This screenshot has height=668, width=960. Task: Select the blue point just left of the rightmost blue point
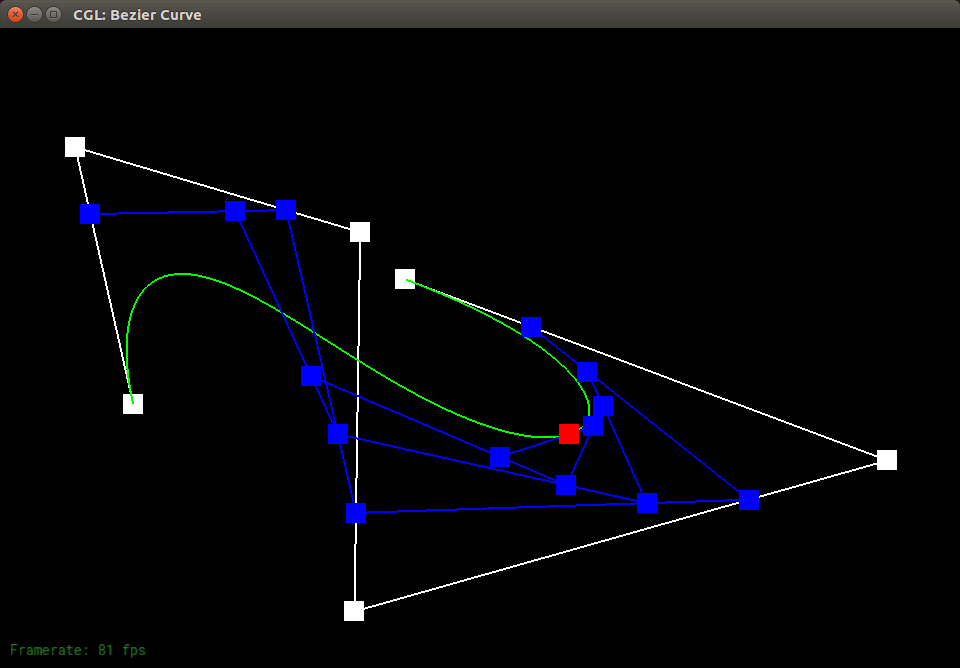(647, 503)
